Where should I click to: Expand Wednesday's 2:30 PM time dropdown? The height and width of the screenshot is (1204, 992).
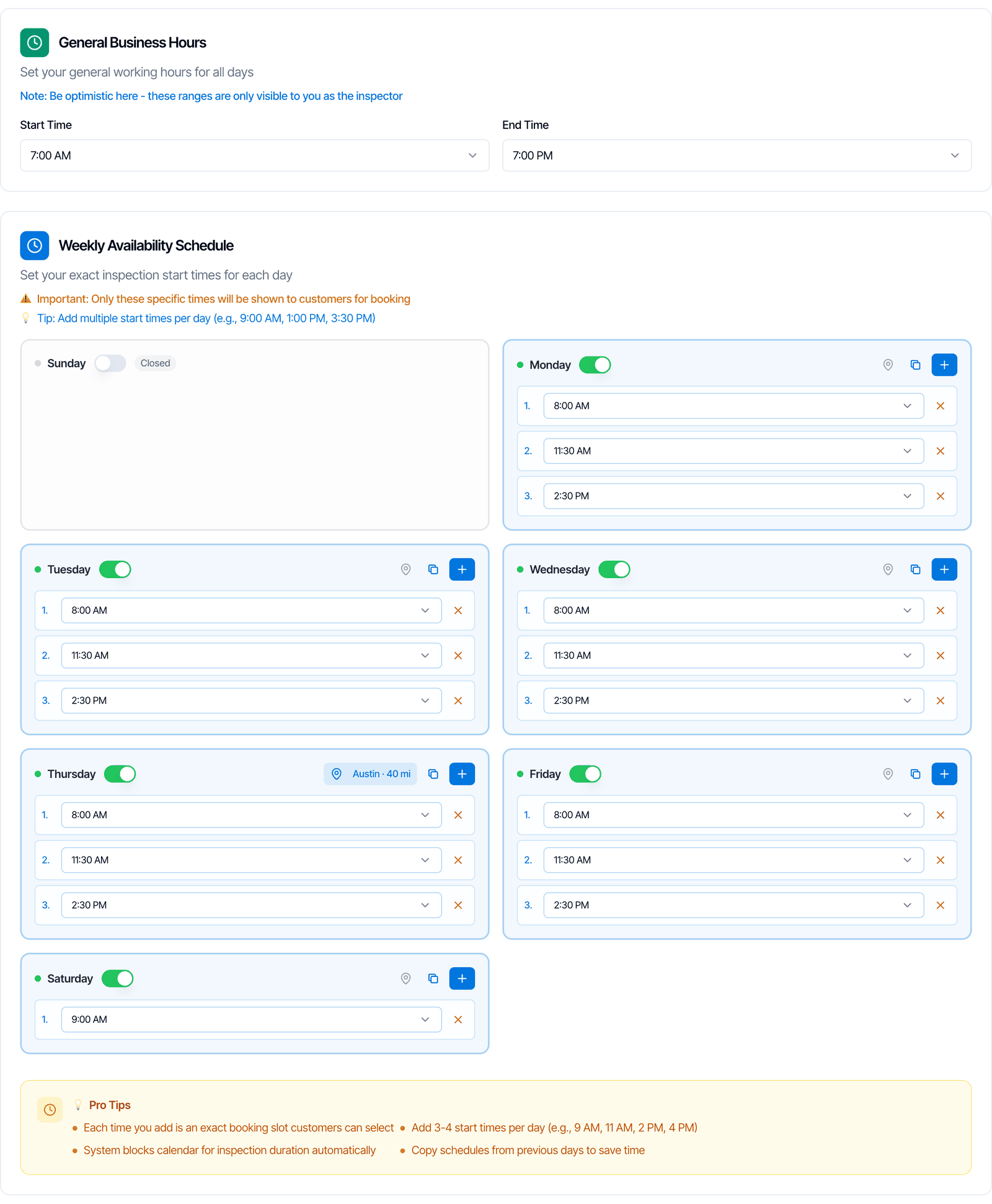(x=733, y=700)
